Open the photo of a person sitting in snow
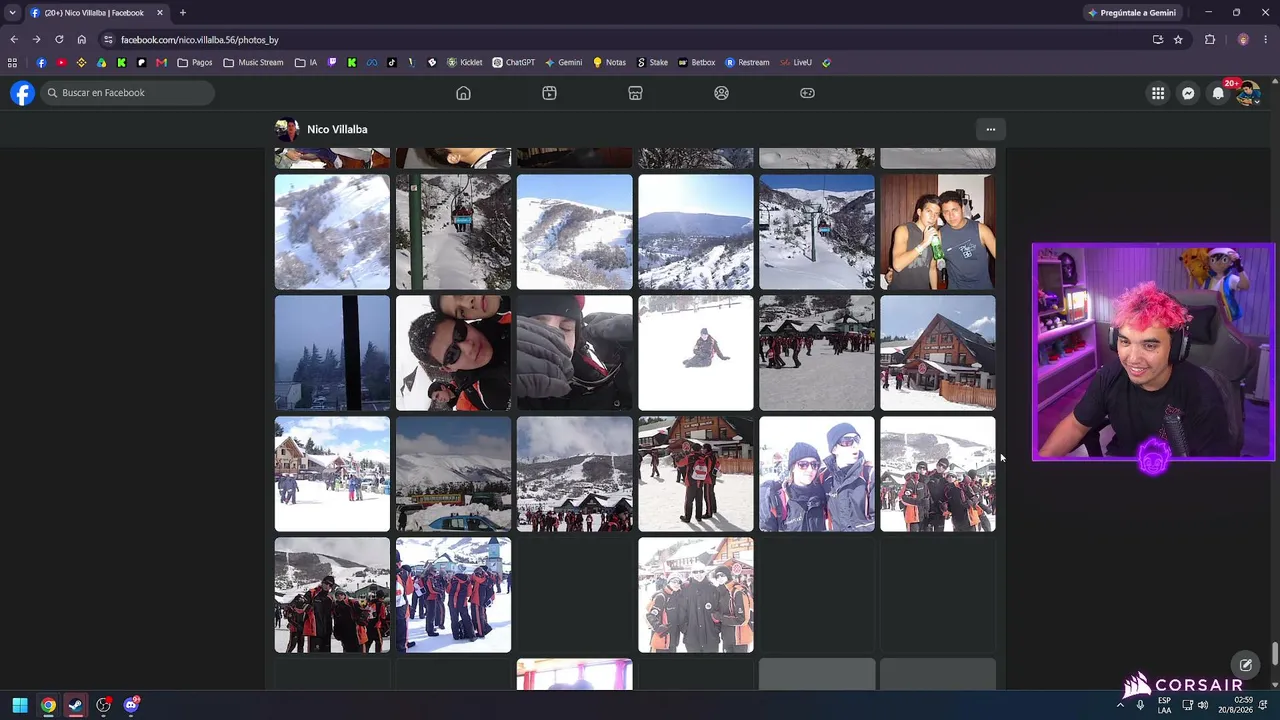The width and height of the screenshot is (1280, 720). tap(696, 353)
